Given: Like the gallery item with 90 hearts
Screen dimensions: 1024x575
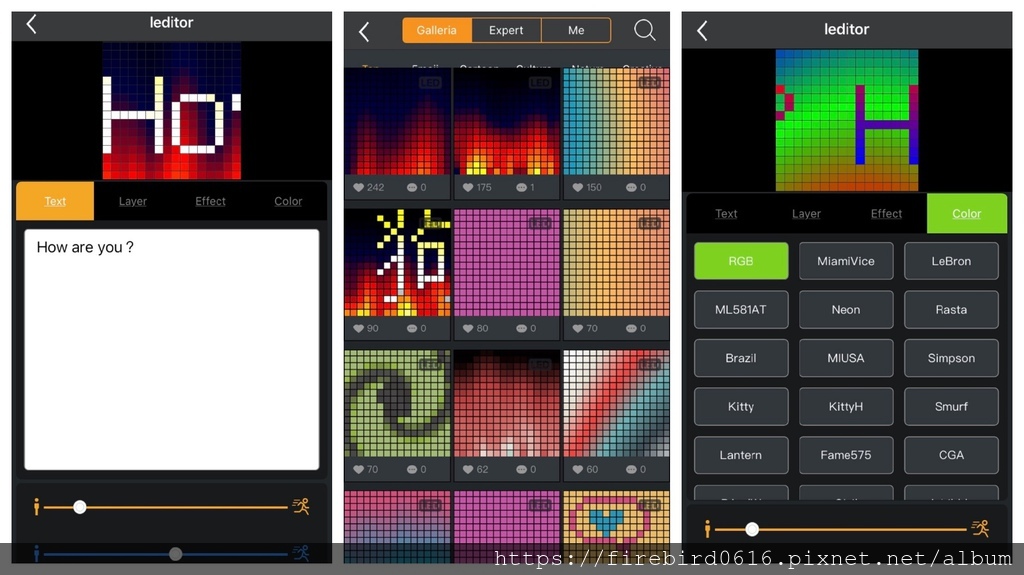Looking at the screenshot, I should tap(359, 329).
